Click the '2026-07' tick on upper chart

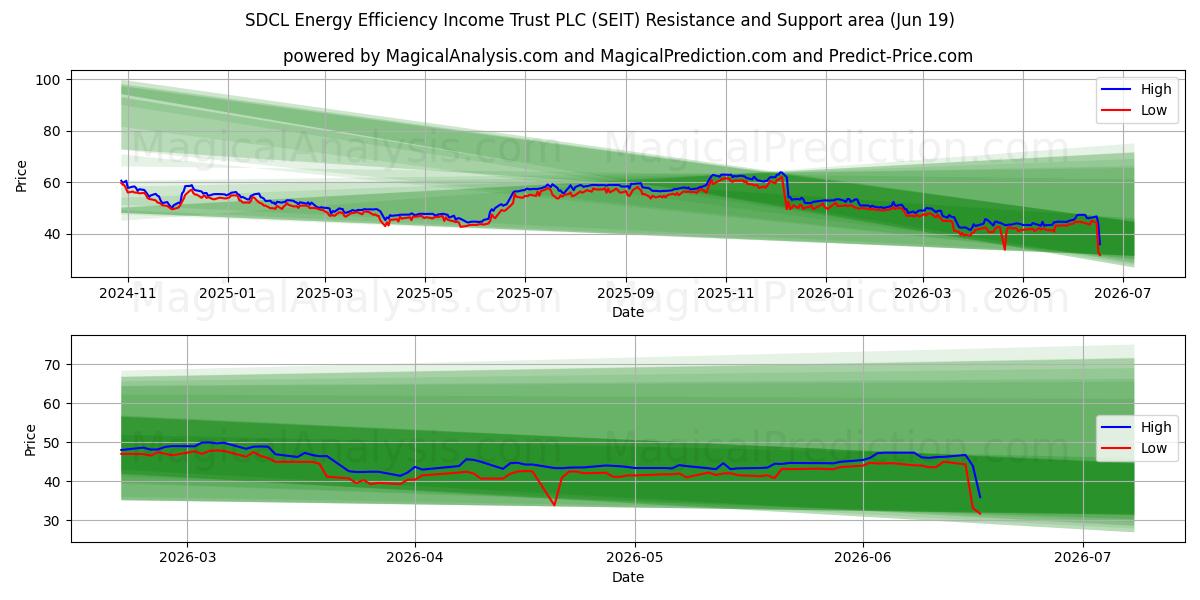(1123, 294)
